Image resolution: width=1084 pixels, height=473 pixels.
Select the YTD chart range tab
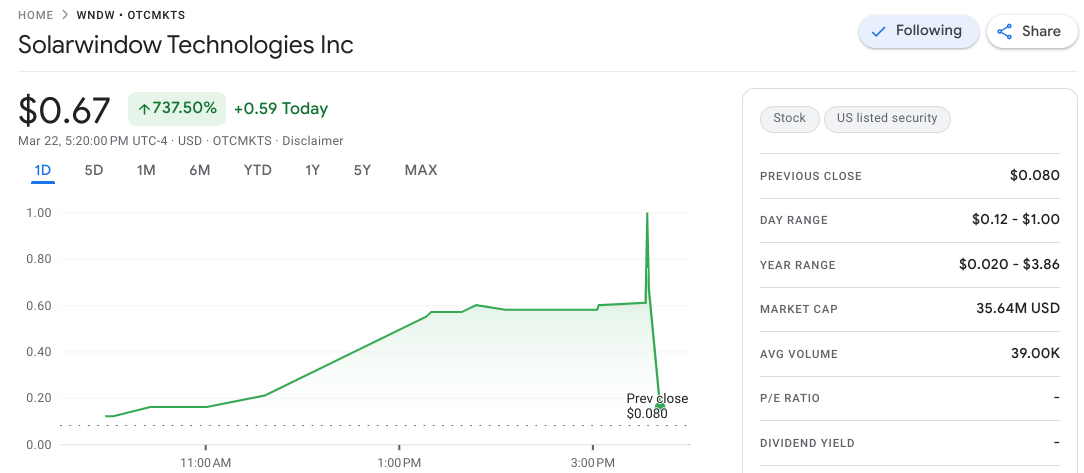(258, 170)
